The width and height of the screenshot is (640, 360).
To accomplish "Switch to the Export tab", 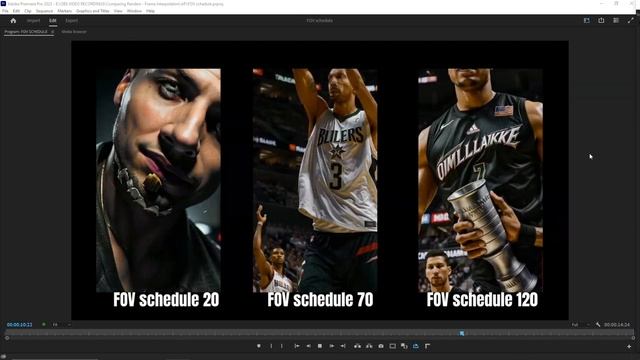I will [71, 20].
